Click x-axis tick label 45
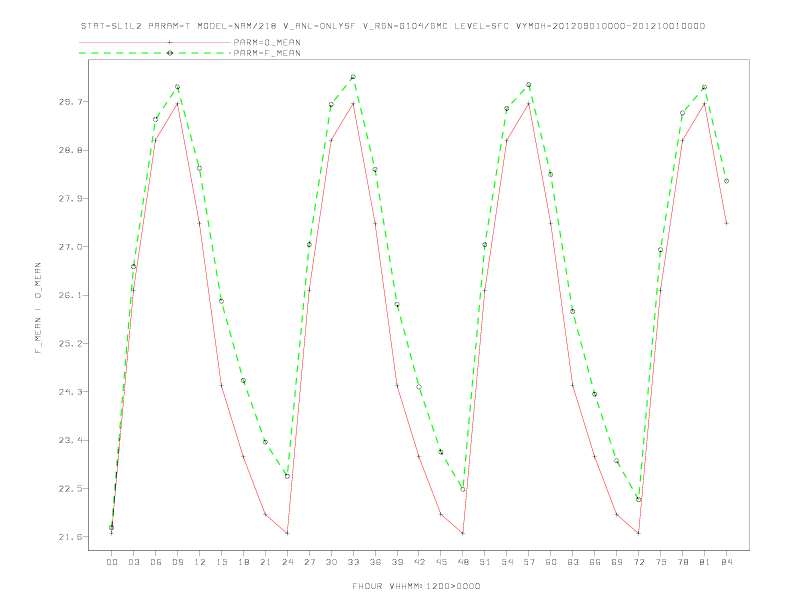The width and height of the screenshot is (792, 612). pyautogui.click(x=441, y=562)
